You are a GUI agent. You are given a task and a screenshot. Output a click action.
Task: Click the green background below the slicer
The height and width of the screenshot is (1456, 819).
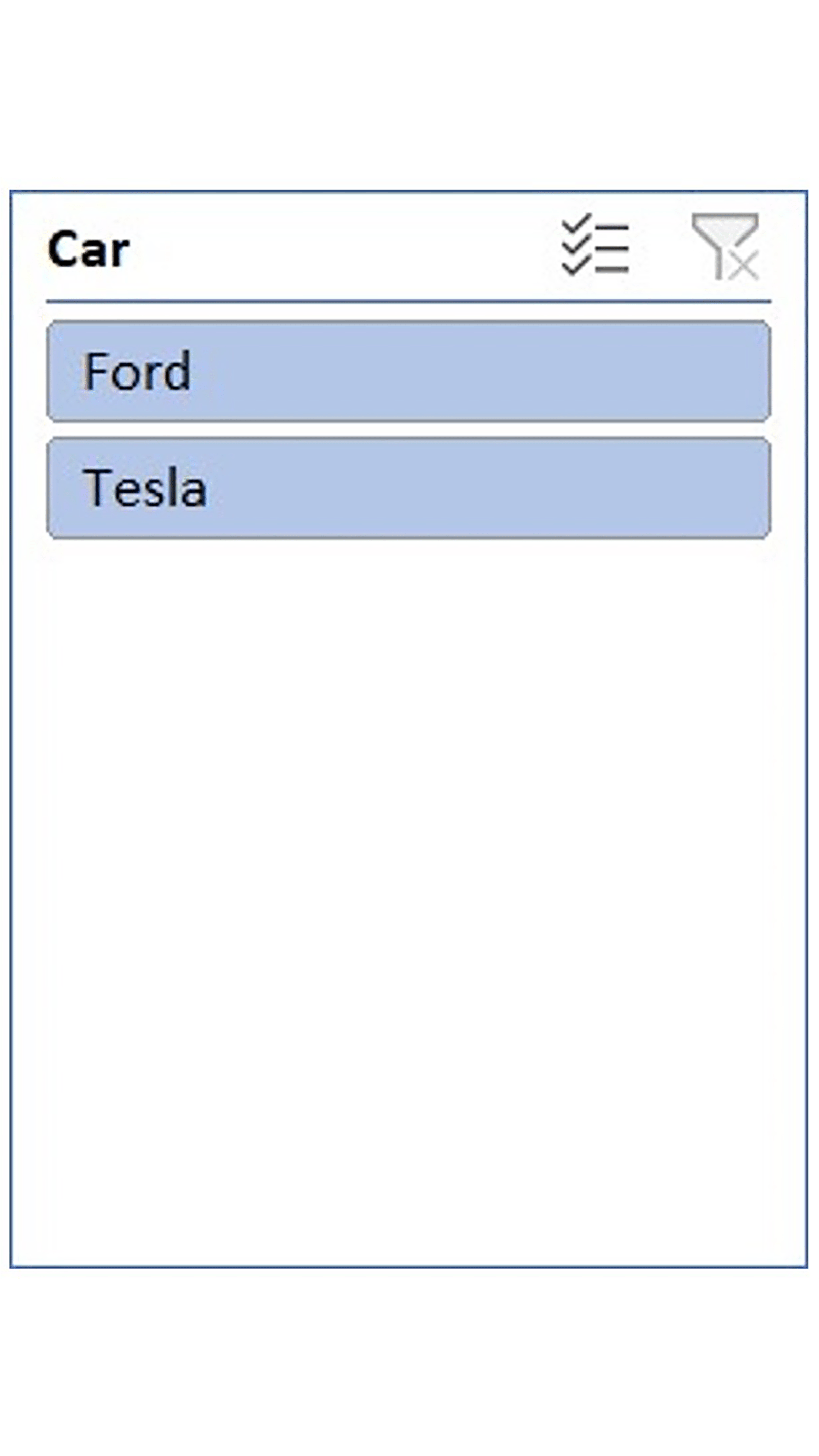(x=409, y=1368)
